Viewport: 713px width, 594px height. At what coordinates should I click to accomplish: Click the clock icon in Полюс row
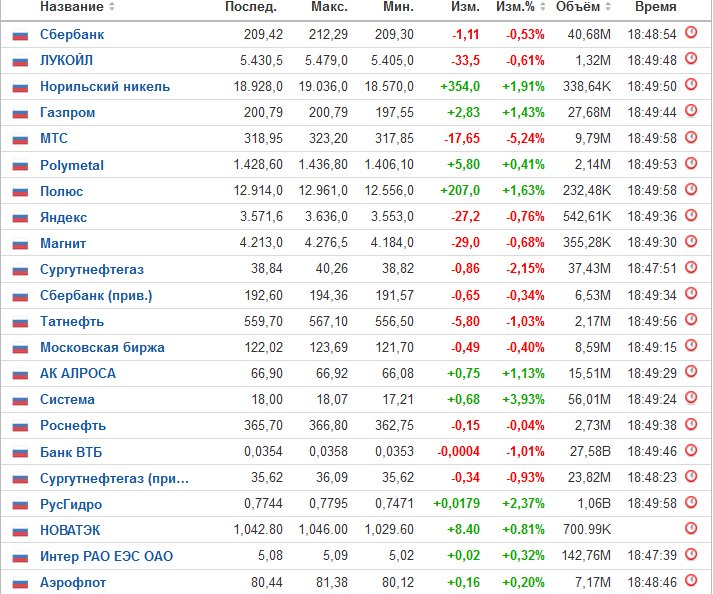[691, 189]
